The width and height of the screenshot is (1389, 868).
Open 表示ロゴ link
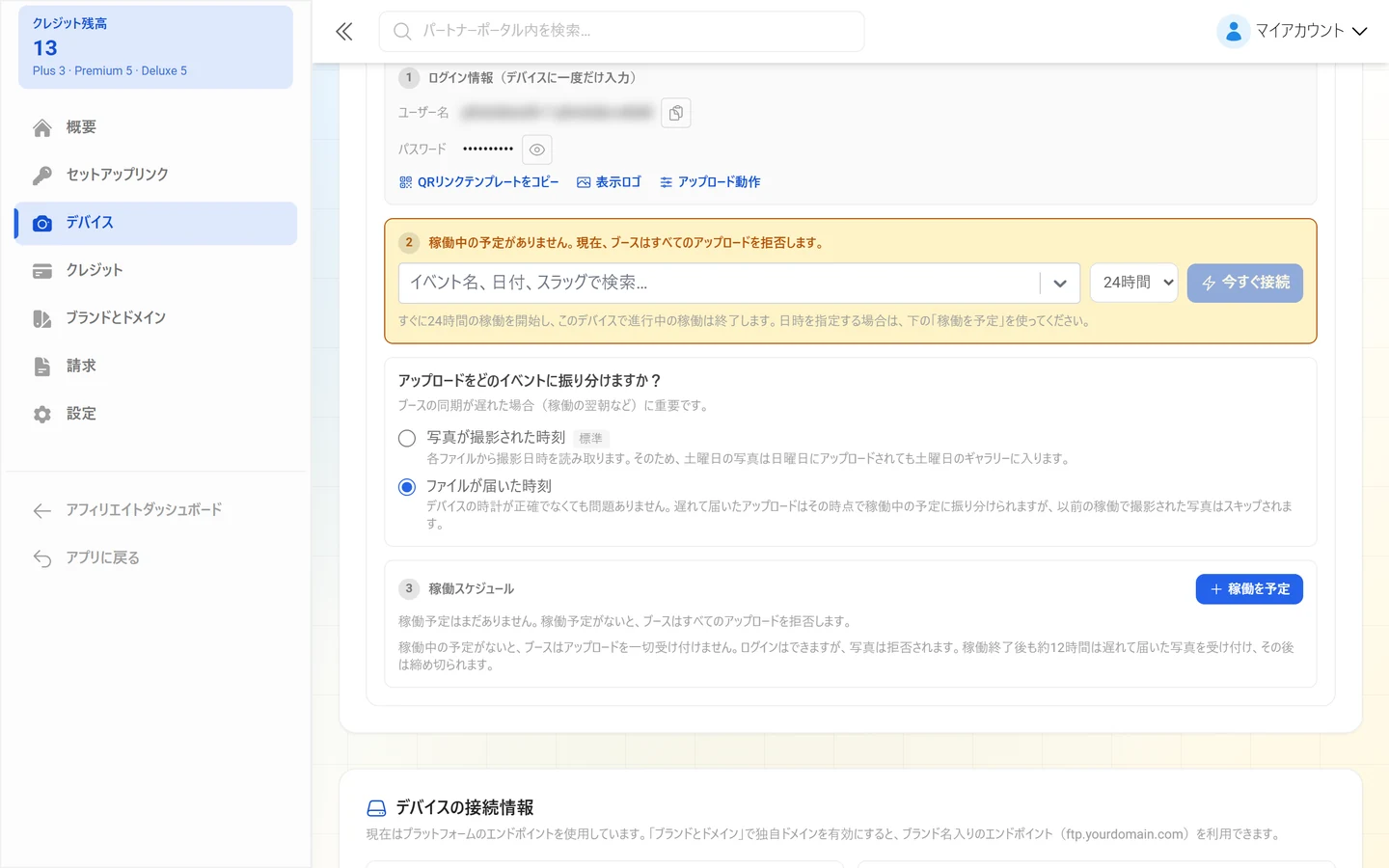609,182
